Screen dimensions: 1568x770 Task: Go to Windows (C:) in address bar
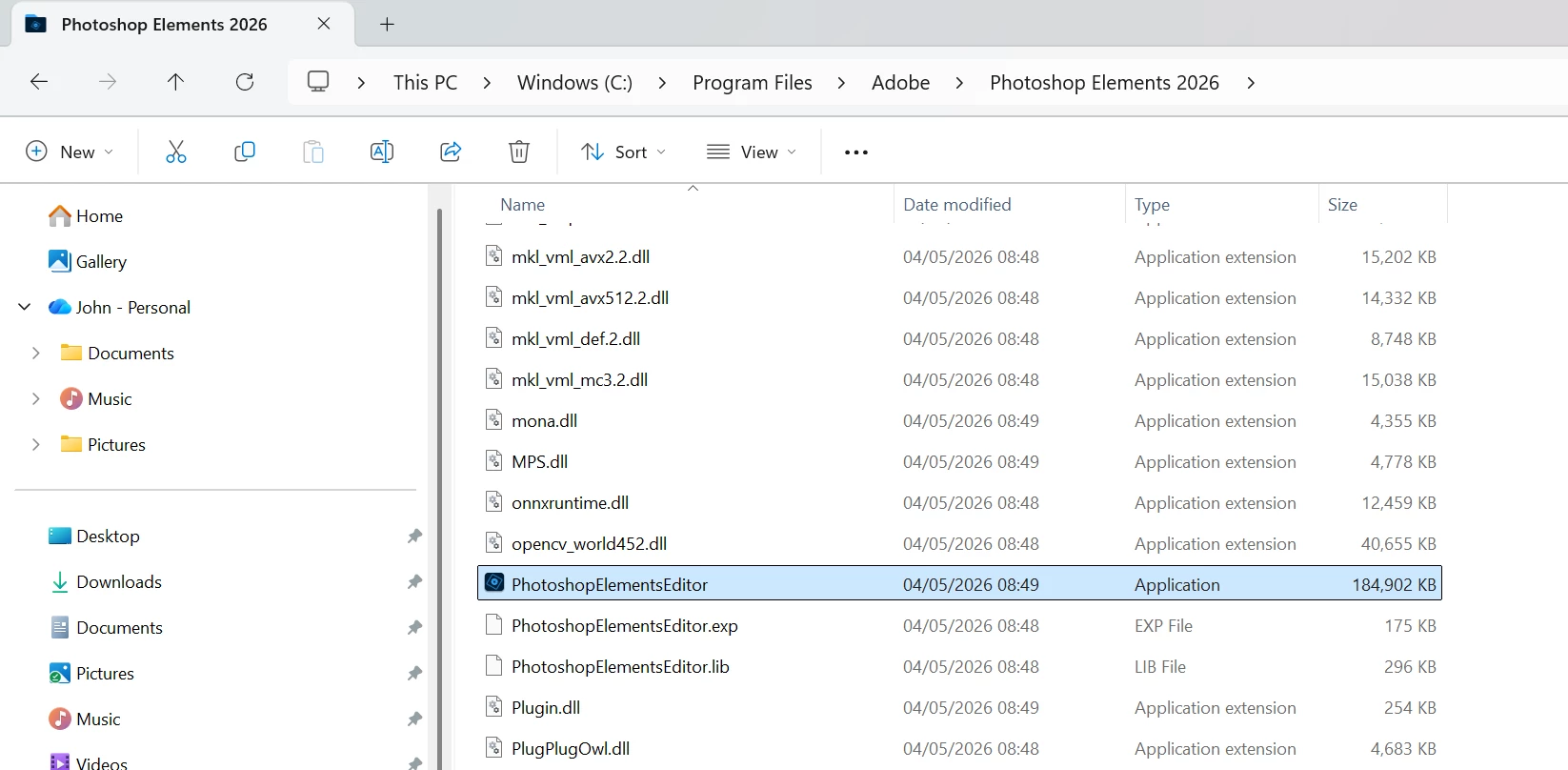574,83
